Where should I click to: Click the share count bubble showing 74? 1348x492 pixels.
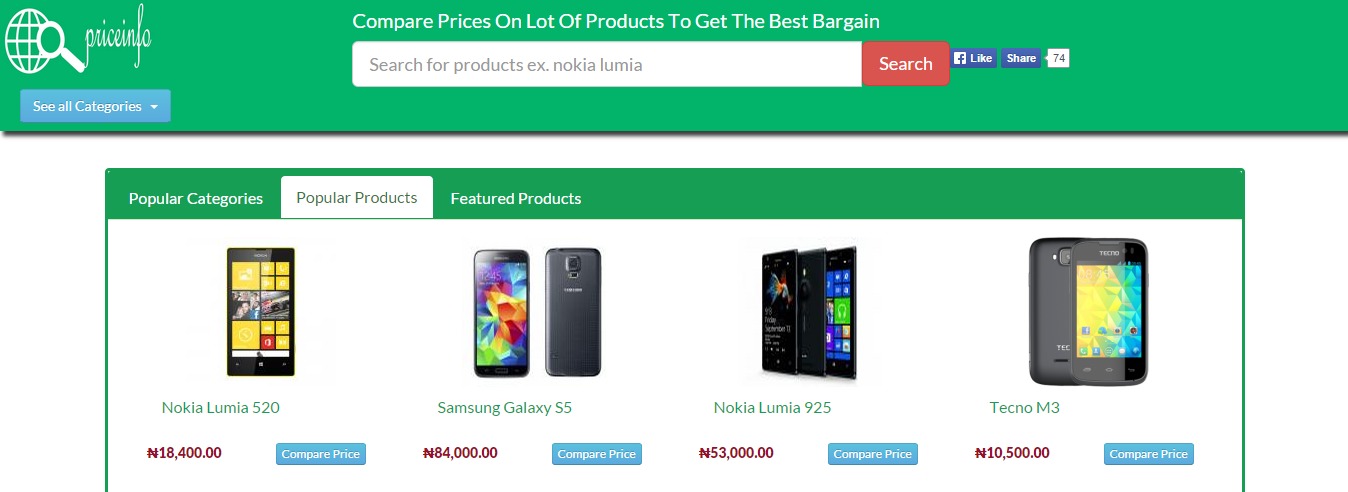click(x=1059, y=58)
